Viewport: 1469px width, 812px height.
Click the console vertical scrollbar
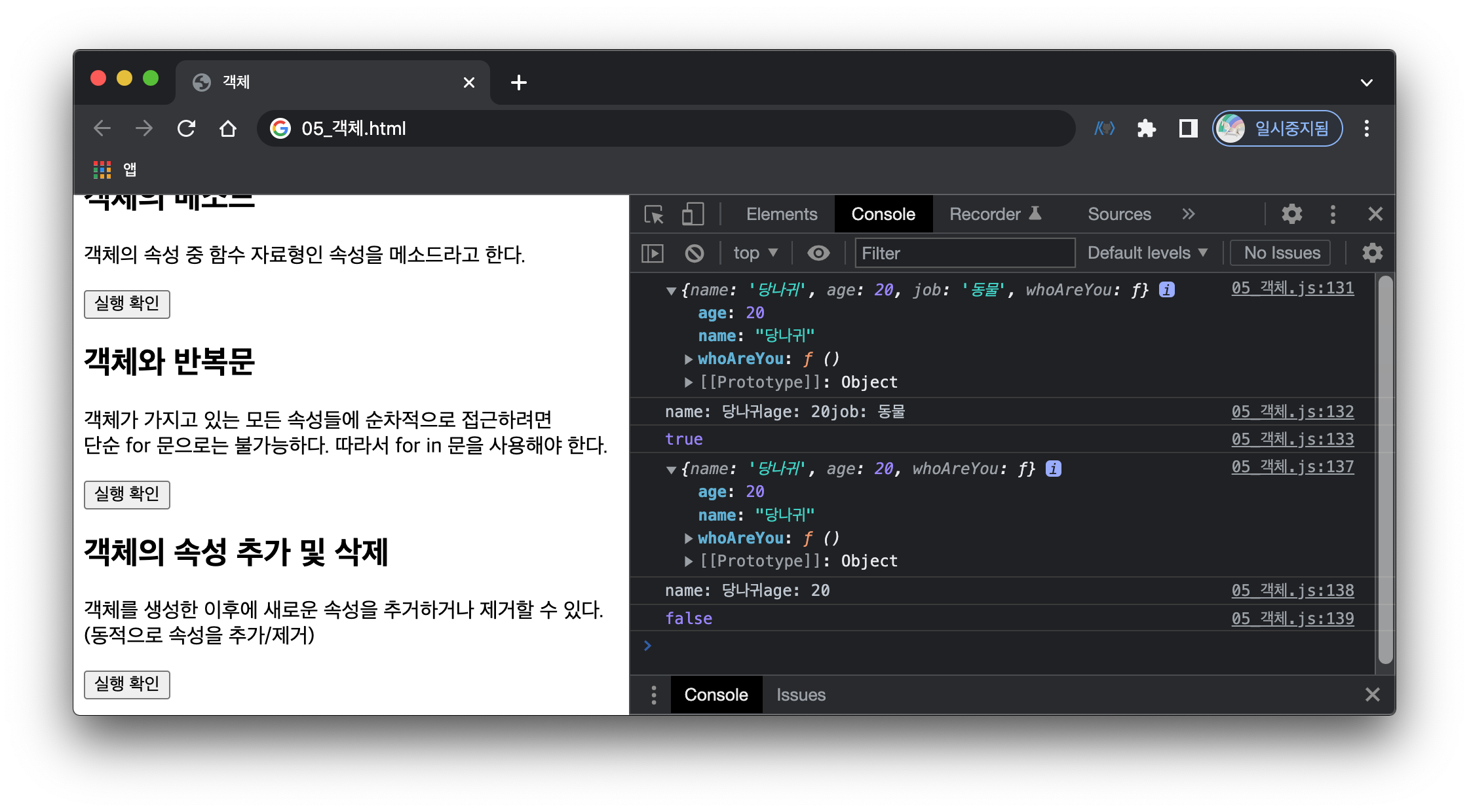pos(1384,471)
